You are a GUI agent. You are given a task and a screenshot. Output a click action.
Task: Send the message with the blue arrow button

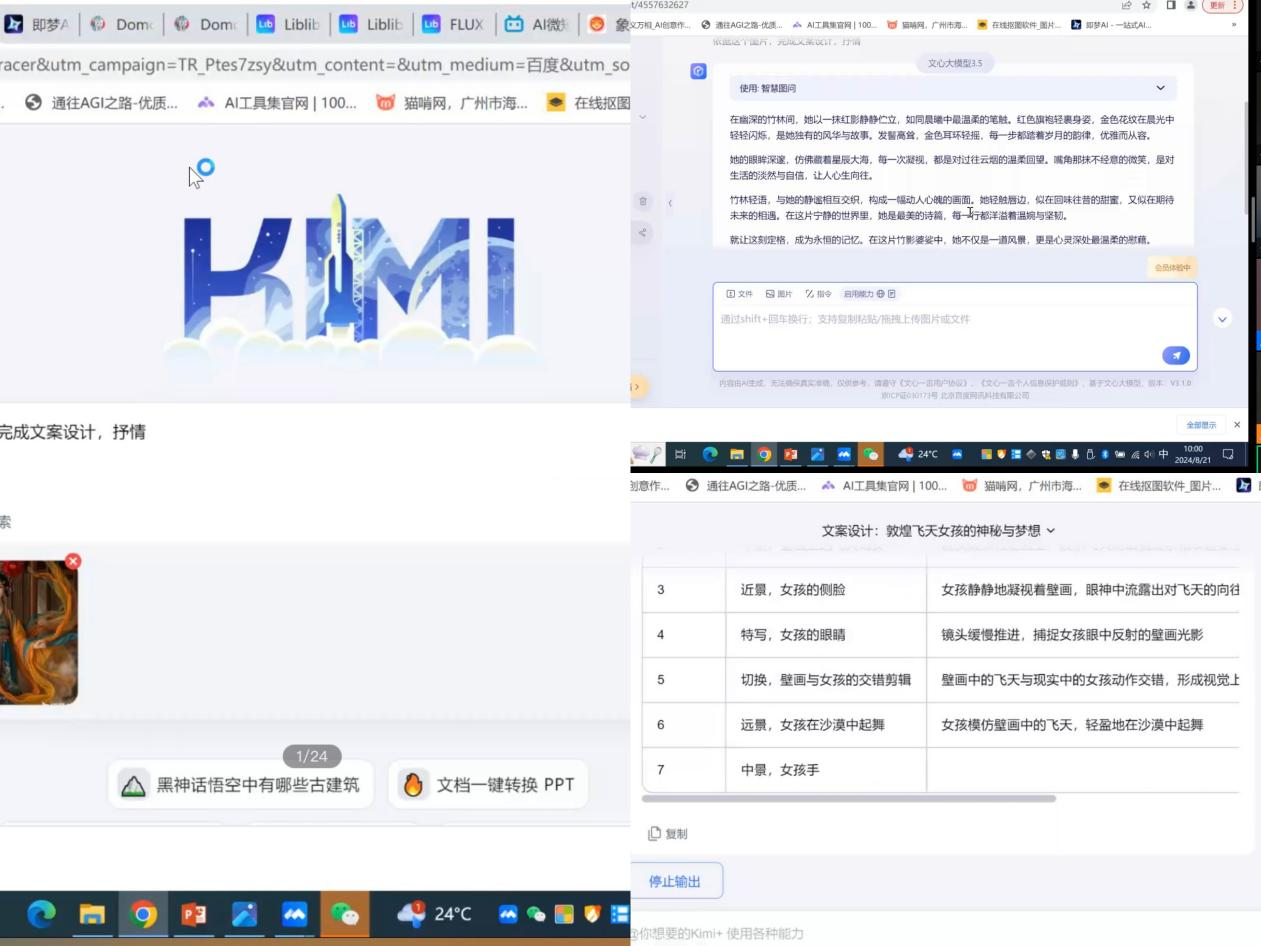pos(1176,355)
